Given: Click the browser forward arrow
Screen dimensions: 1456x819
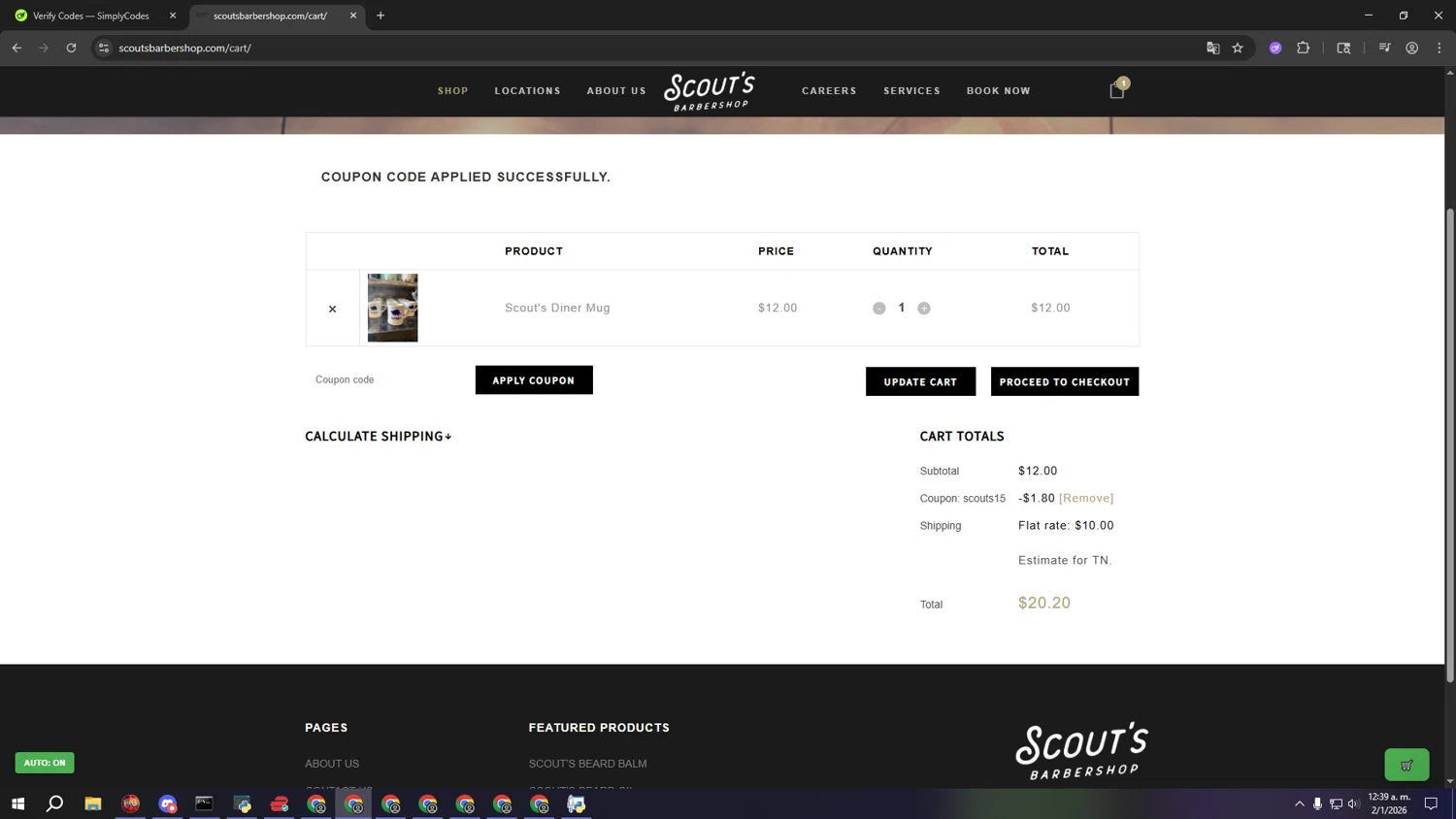Looking at the screenshot, I should 44,48.
